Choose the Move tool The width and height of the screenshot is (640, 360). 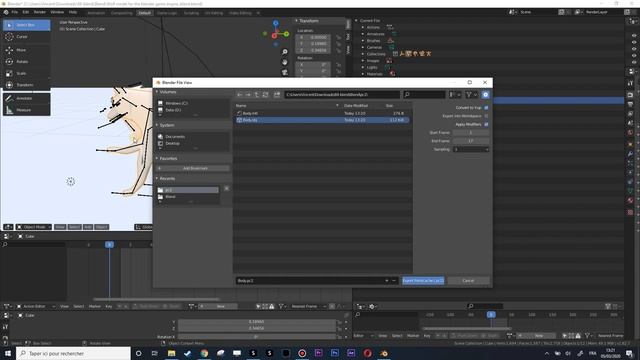click(x=27, y=50)
